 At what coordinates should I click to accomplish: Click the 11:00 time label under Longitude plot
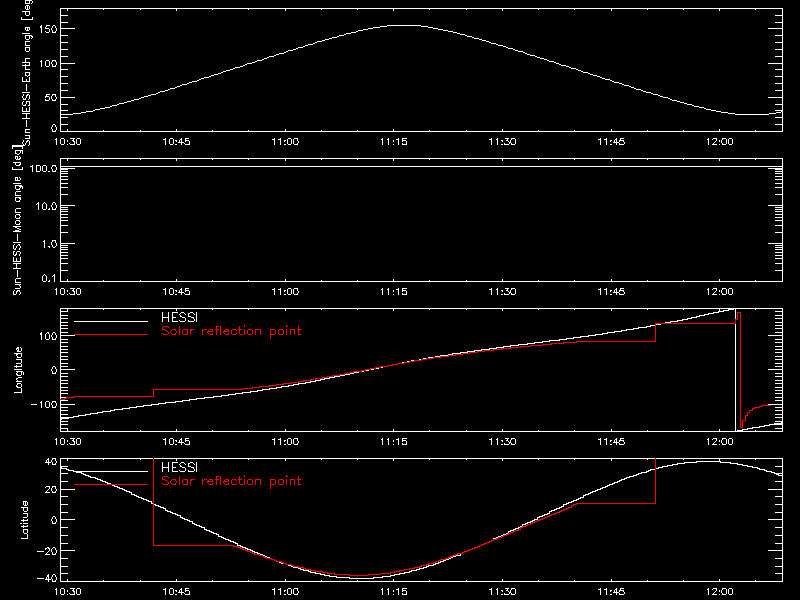[x=285, y=441]
